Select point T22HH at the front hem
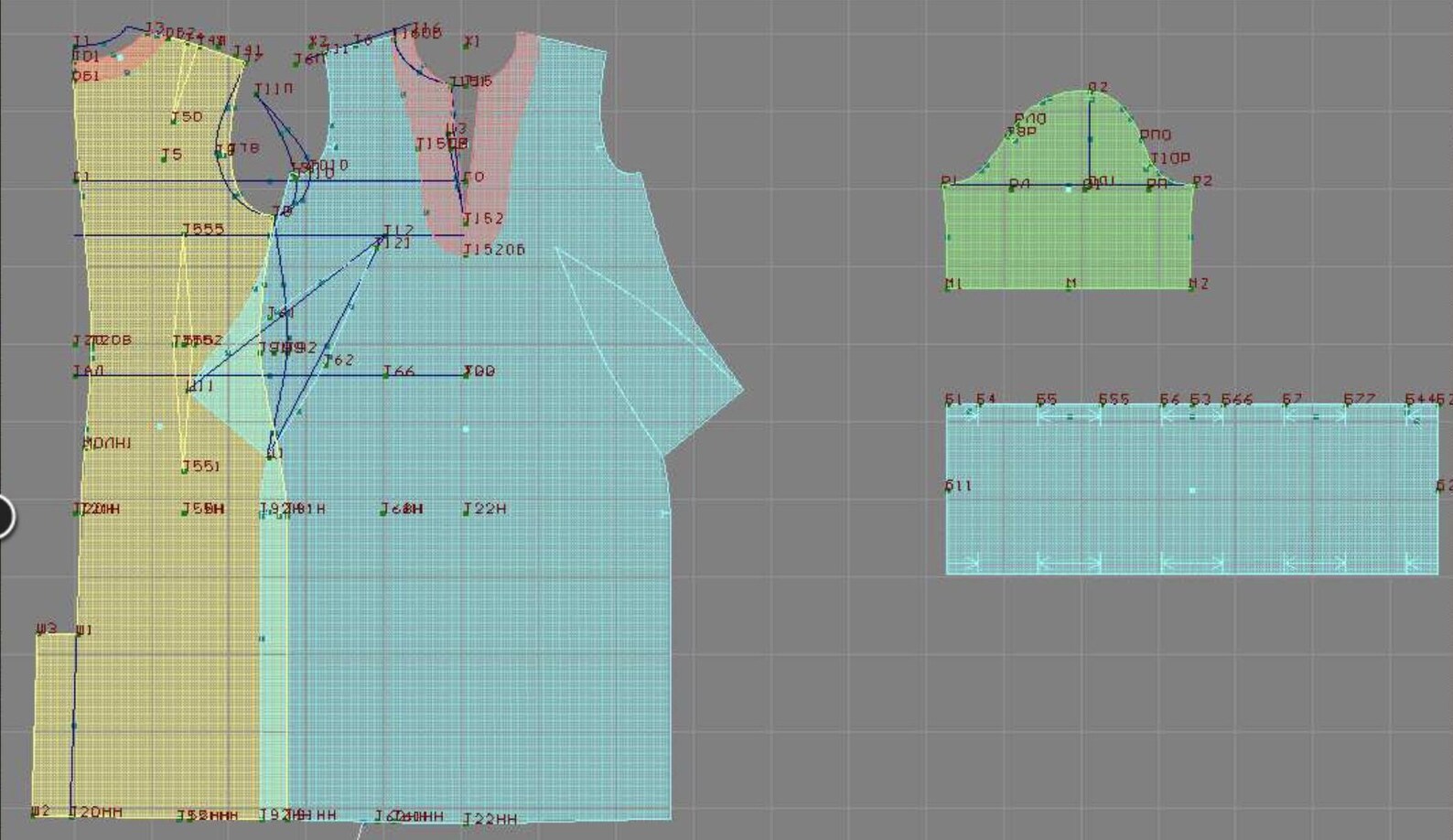This screenshot has height=840, width=1453. tap(490, 819)
